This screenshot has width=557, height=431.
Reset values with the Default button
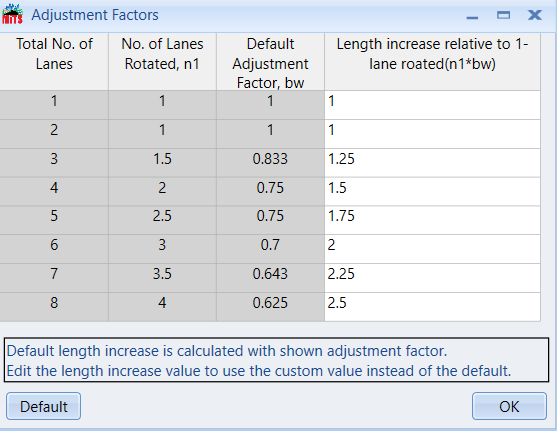click(x=43, y=406)
